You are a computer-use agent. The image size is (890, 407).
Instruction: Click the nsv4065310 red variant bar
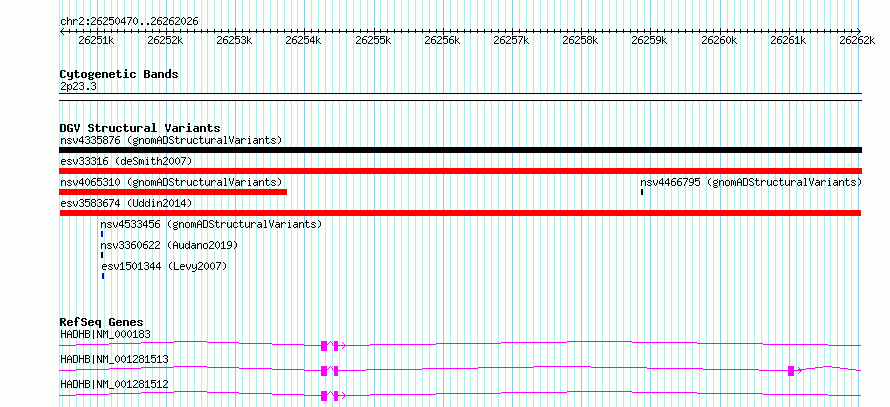pos(173,192)
